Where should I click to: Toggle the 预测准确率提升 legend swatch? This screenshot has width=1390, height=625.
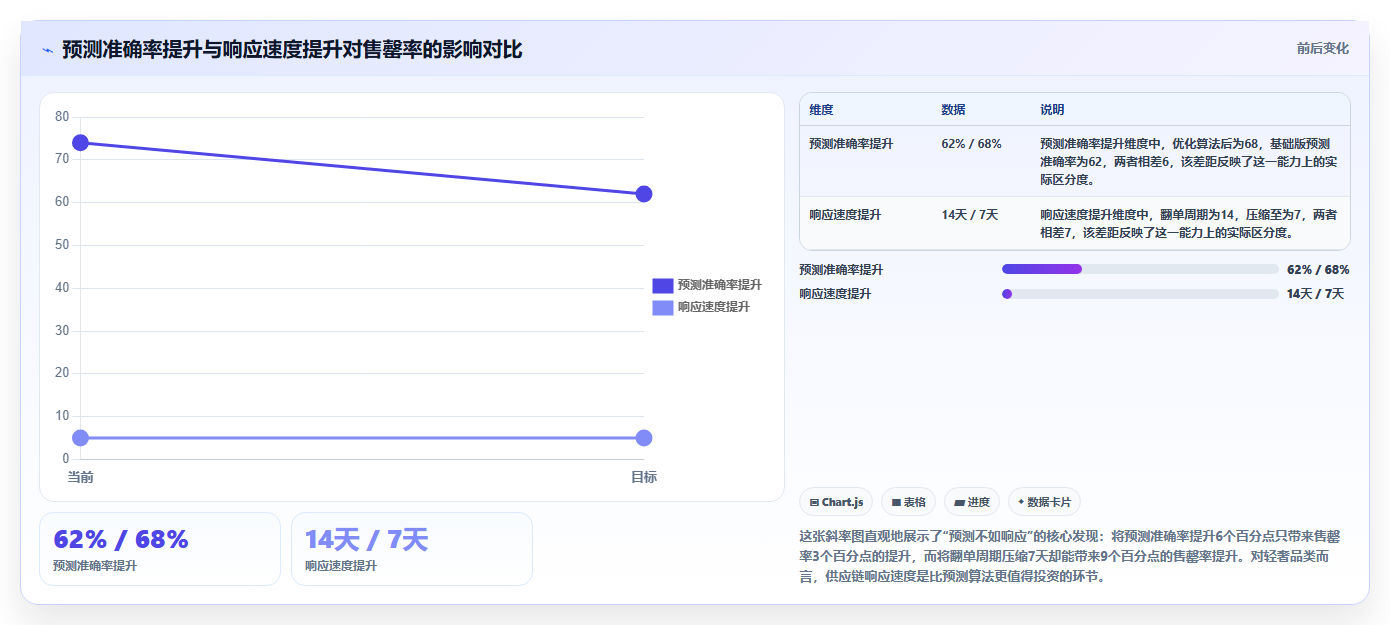pyautogui.click(x=663, y=285)
